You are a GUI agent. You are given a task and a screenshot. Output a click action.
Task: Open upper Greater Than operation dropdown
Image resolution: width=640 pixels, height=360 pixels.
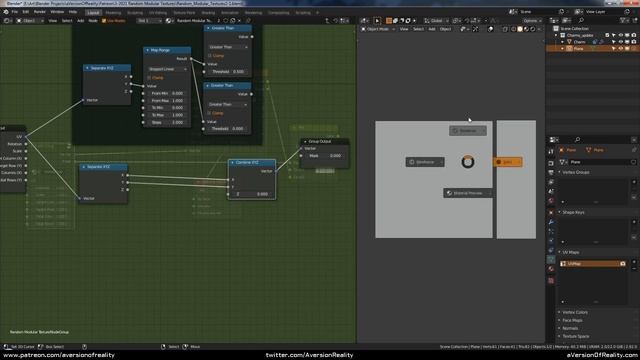point(228,47)
